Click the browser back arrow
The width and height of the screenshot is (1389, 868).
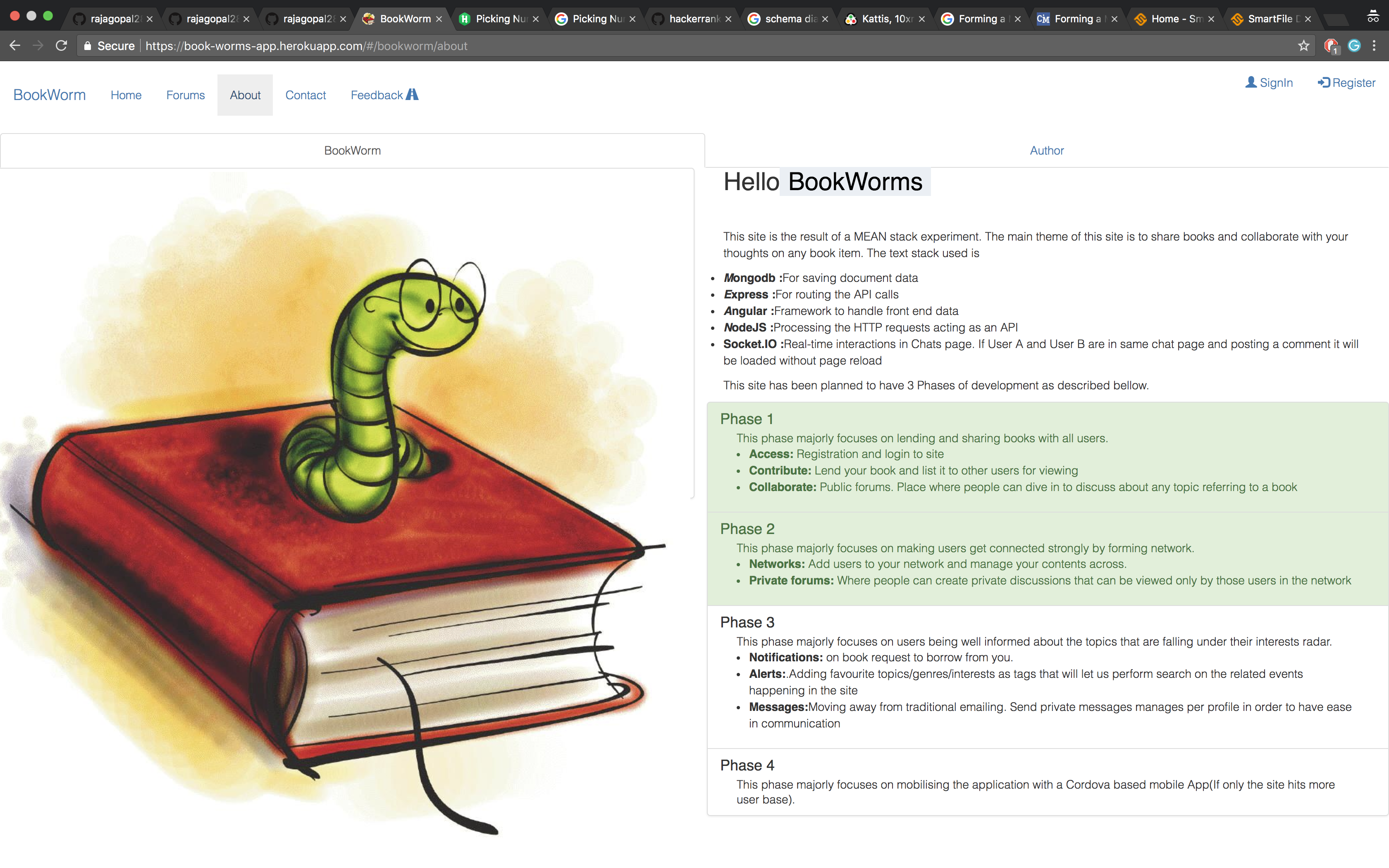[x=15, y=46]
